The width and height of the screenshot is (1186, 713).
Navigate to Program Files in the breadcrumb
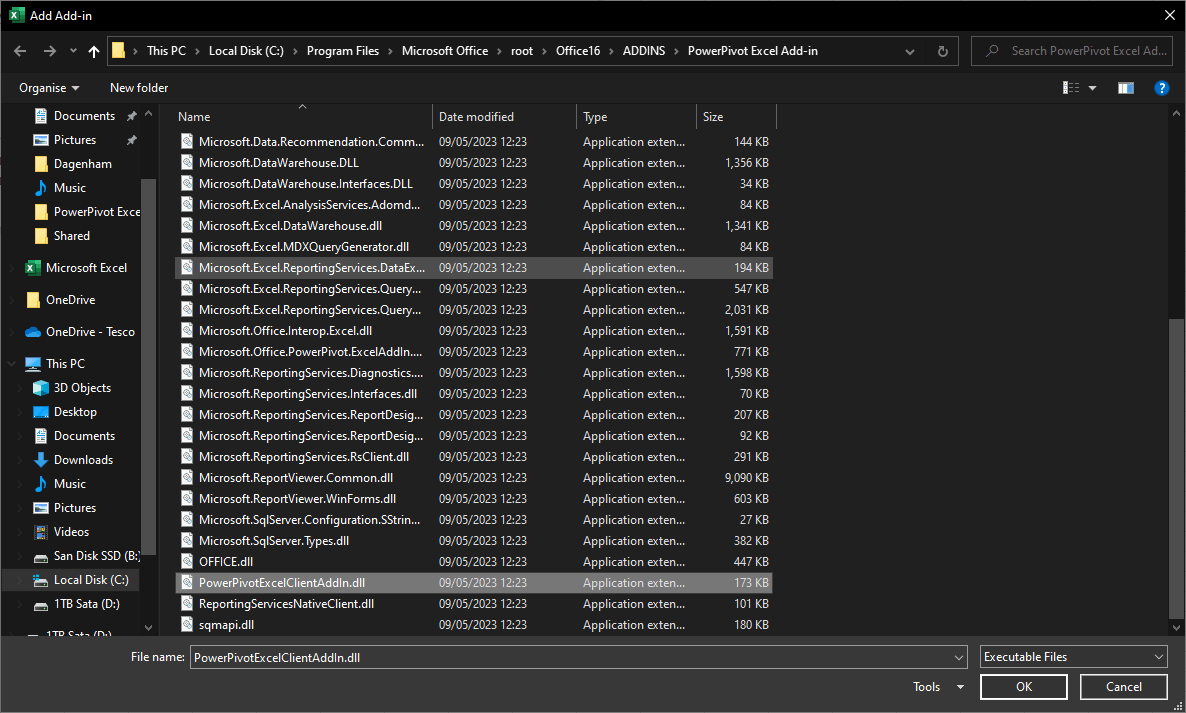click(x=343, y=51)
